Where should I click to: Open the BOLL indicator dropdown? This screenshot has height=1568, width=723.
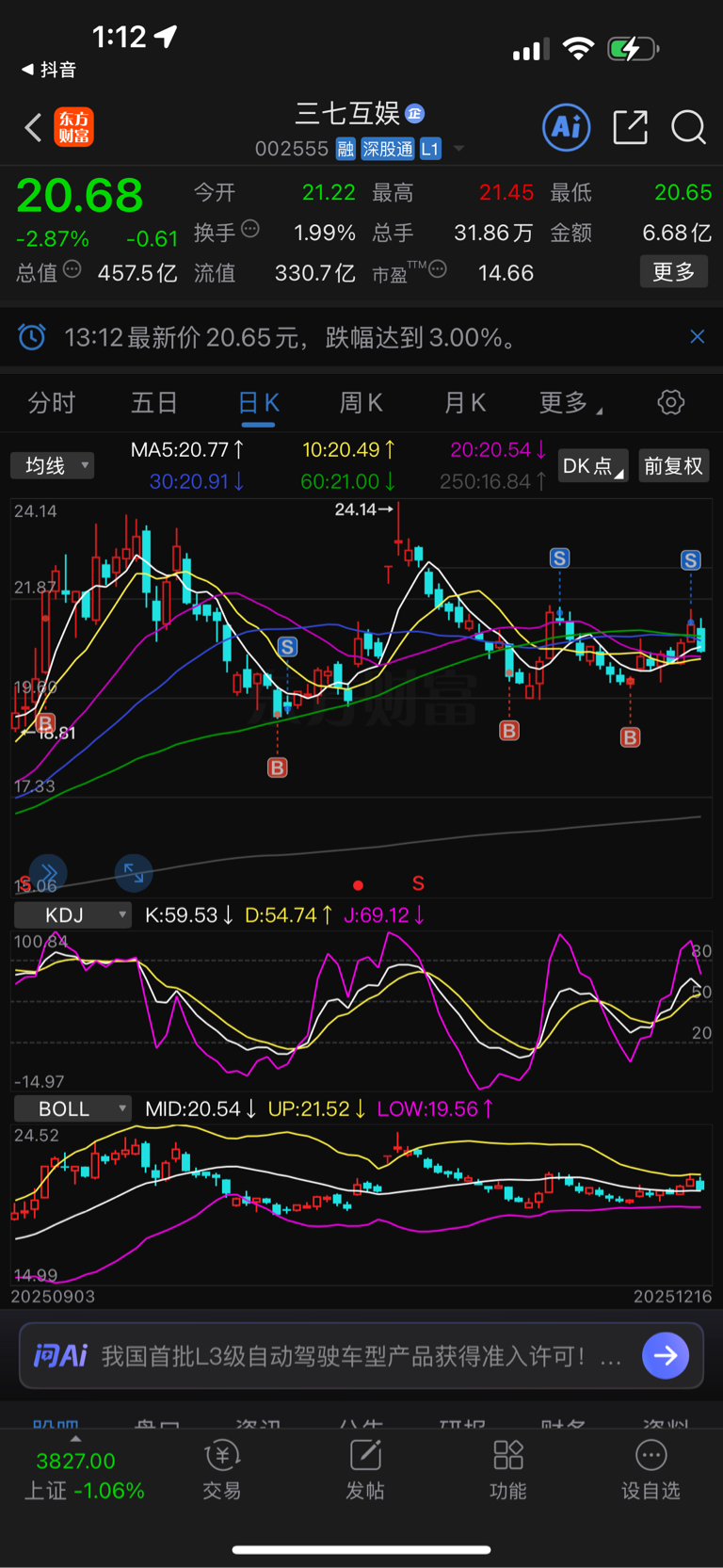tap(72, 1108)
